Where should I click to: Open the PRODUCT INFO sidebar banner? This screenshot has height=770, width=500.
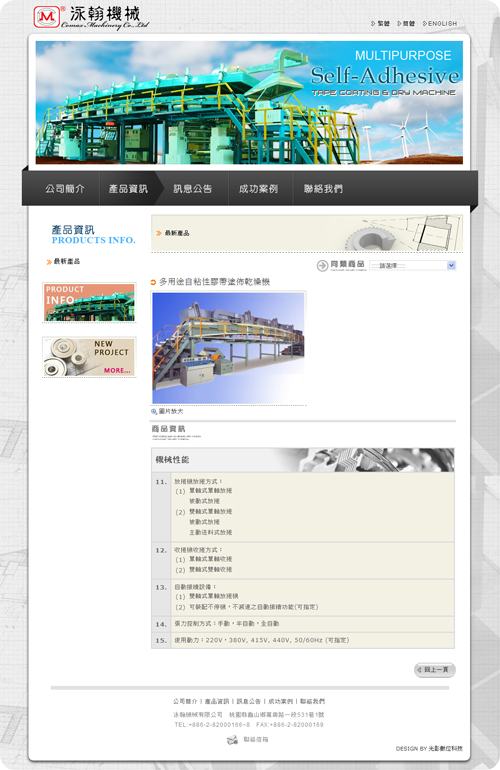(x=89, y=302)
